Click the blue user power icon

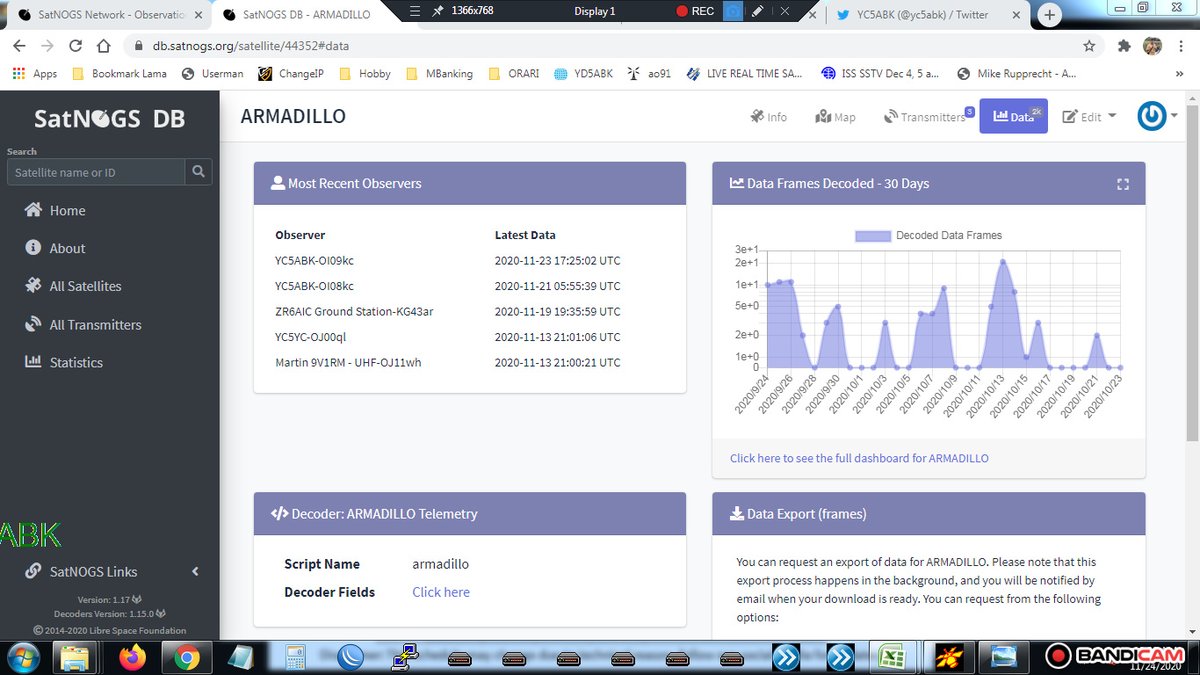[x=1152, y=116]
